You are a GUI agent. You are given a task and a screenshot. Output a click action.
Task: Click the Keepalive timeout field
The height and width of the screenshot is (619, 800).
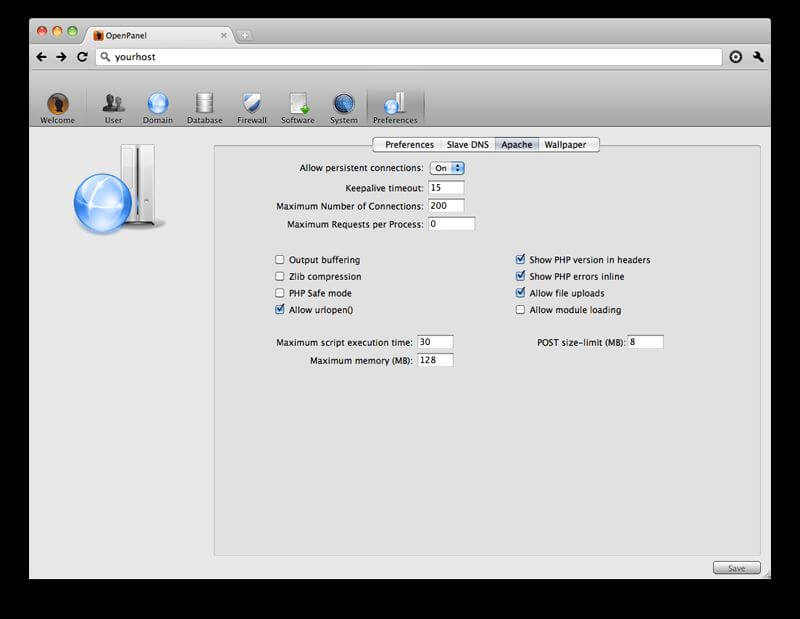click(446, 187)
